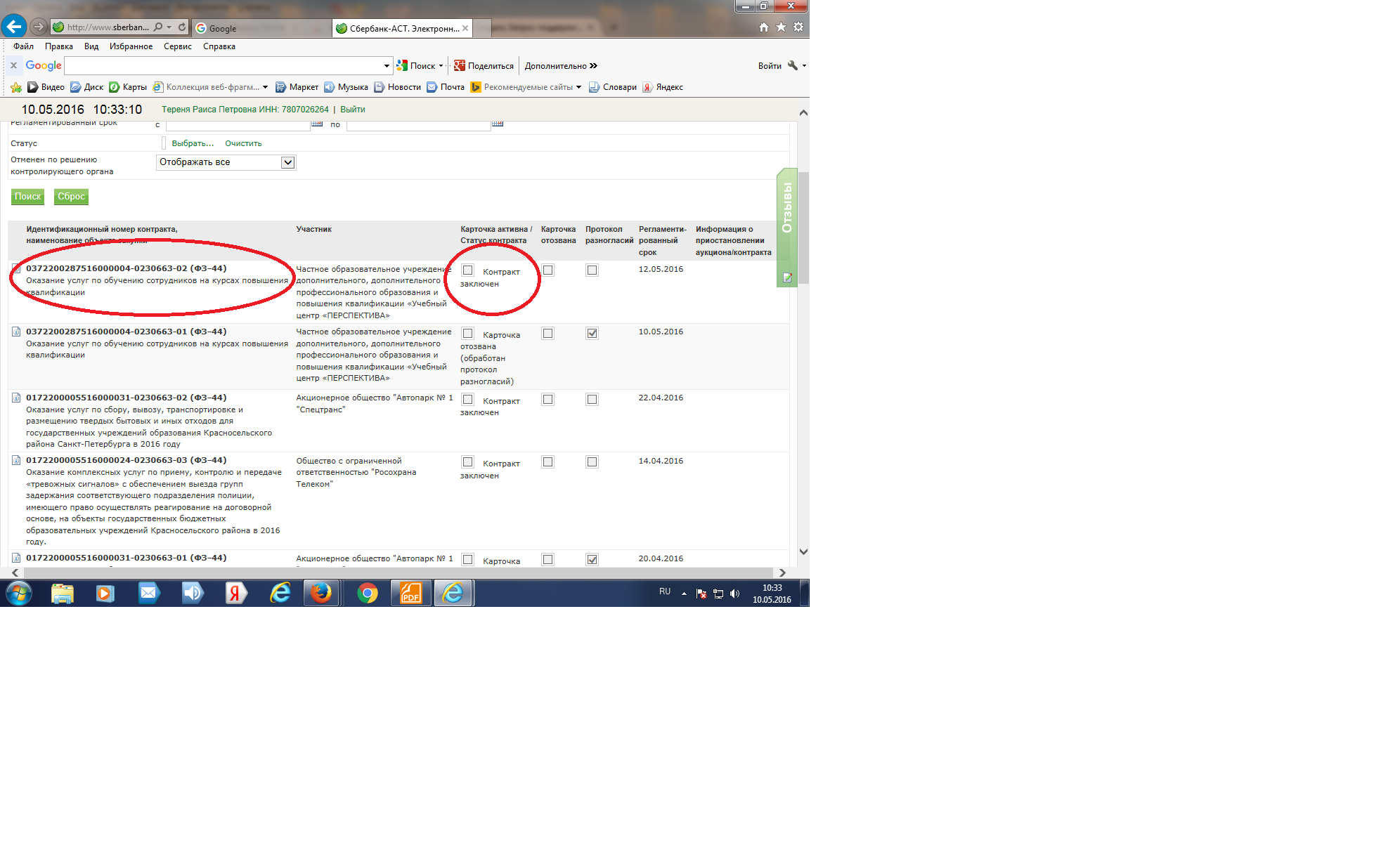Toggle Протокол разногласий checkbox for contract ...0004-0230663-02
This screenshot has height=864, width=1400.
point(592,270)
